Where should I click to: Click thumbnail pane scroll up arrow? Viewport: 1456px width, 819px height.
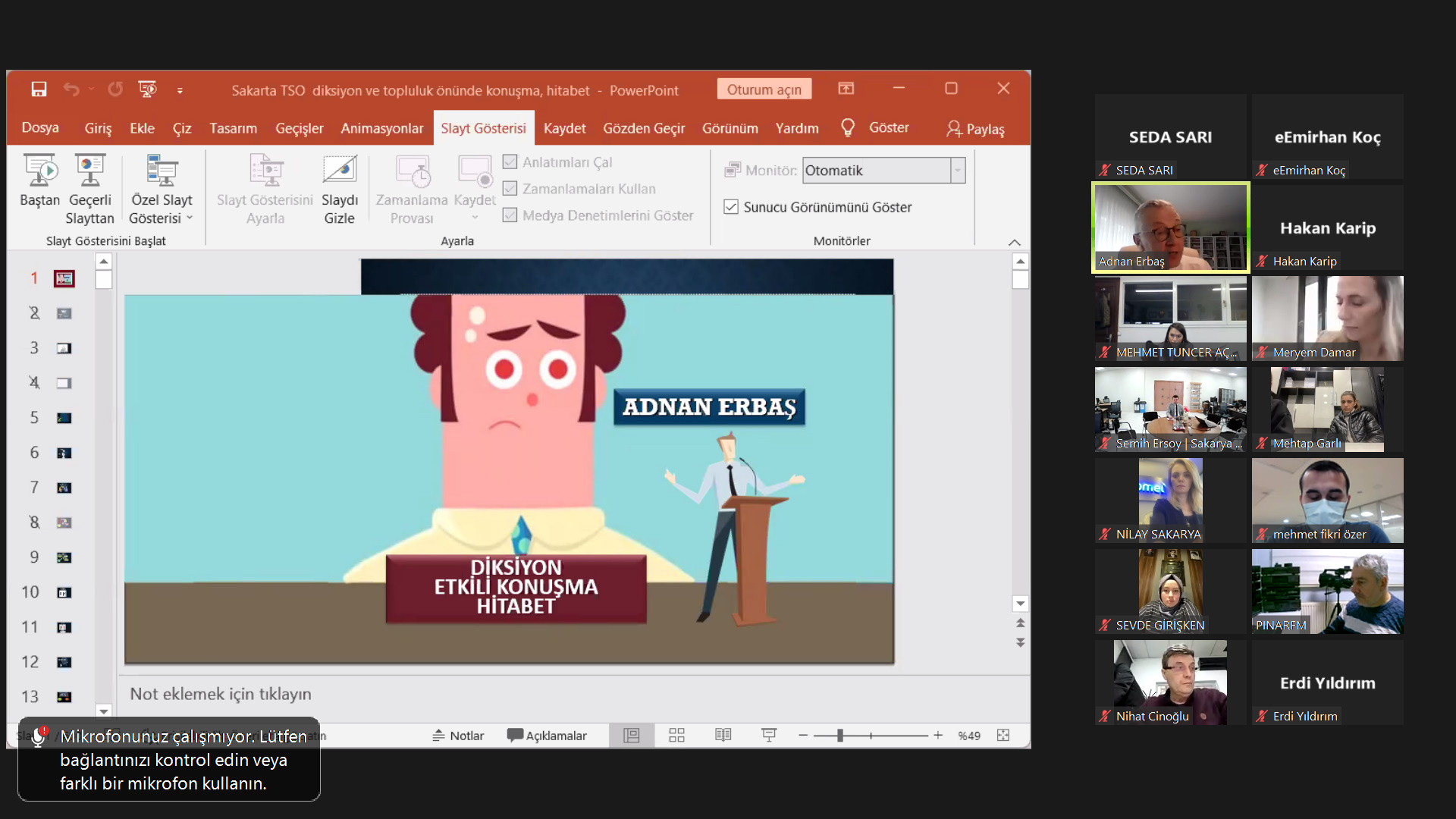(x=104, y=261)
